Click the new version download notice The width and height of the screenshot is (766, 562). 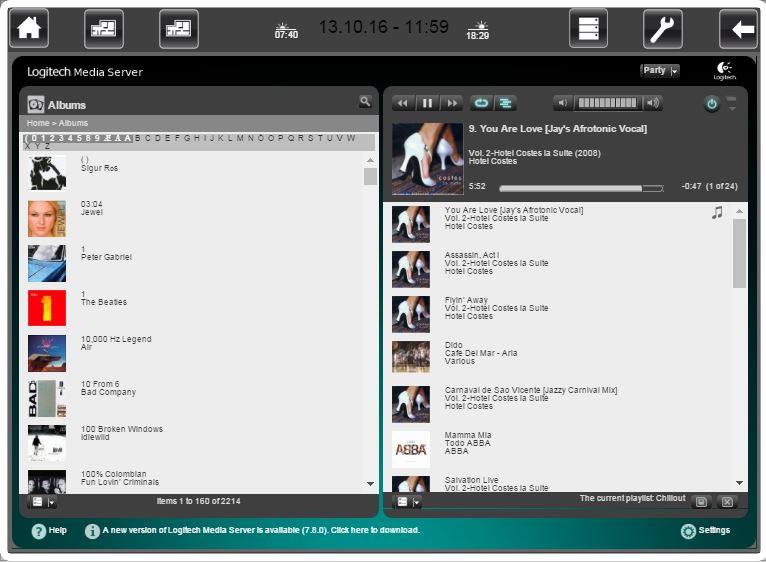[x=261, y=530]
